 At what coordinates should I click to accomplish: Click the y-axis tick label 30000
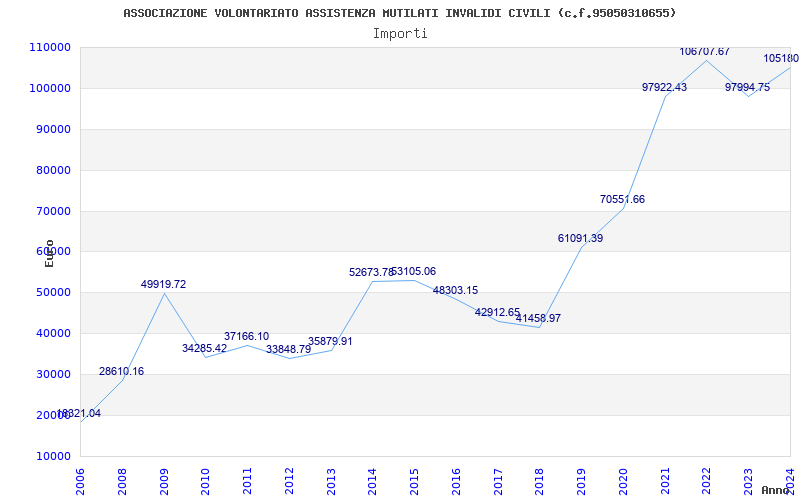(56, 374)
